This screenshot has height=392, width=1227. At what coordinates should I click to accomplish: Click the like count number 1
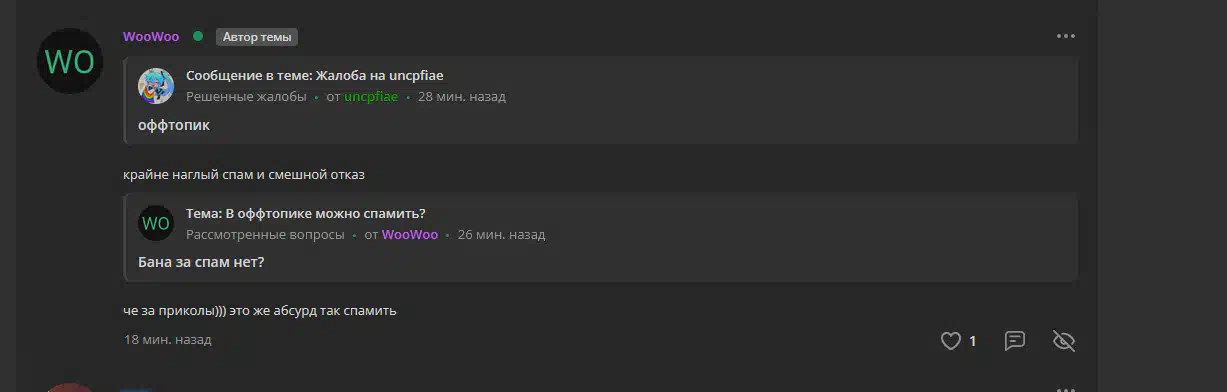pyautogui.click(x=972, y=341)
